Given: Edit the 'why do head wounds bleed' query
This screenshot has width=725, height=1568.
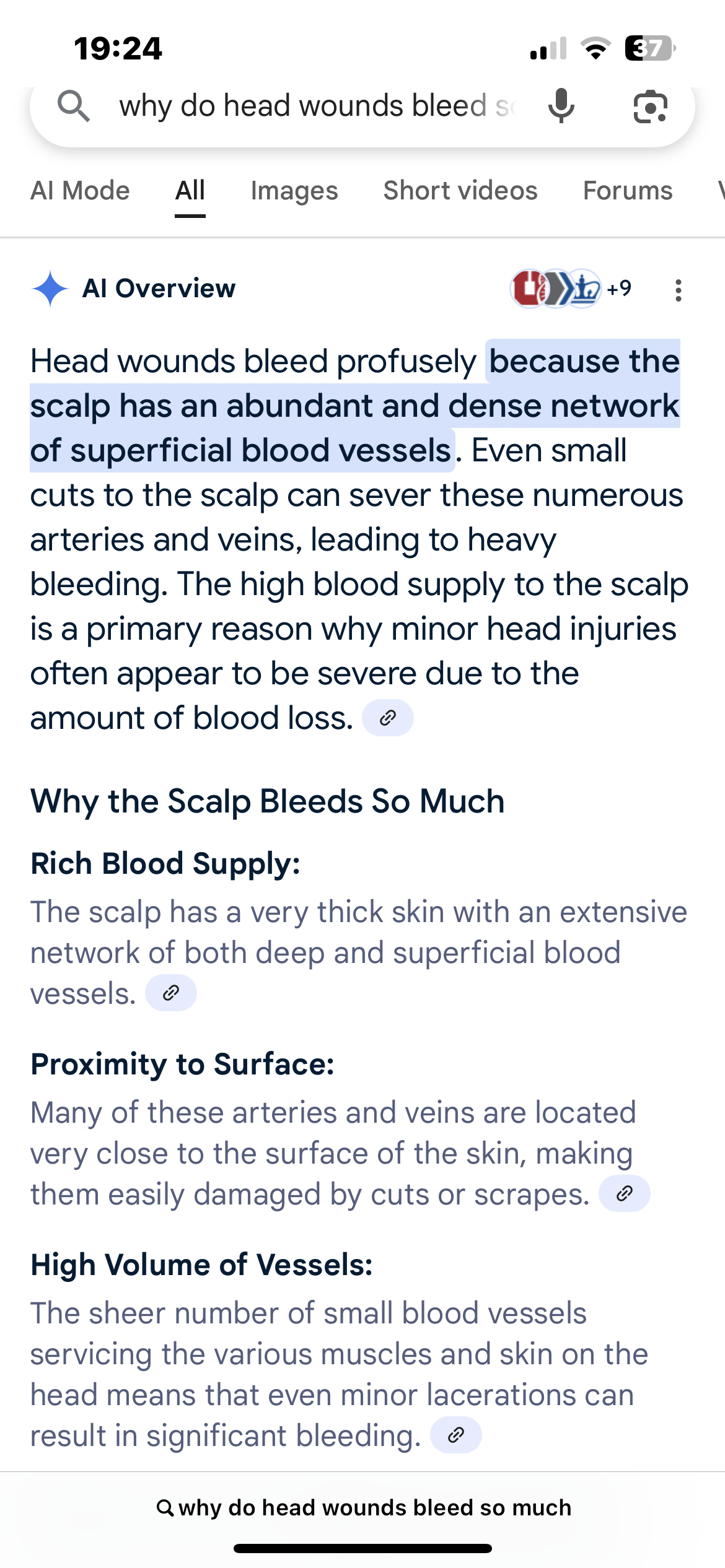Looking at the screenshot, I should point(317,106).
